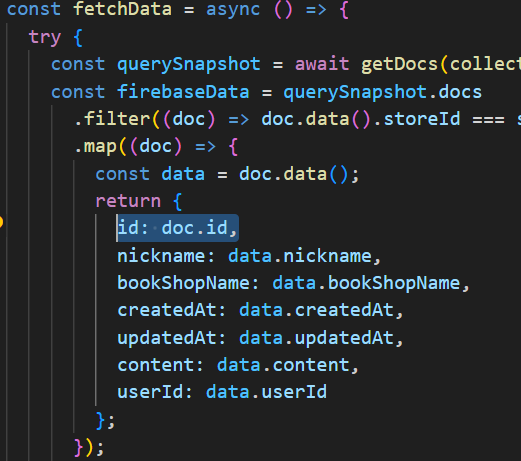Viewport: 521px width, 461px height.
Task: Click the storeId property in filter
Action: [422, 119]
